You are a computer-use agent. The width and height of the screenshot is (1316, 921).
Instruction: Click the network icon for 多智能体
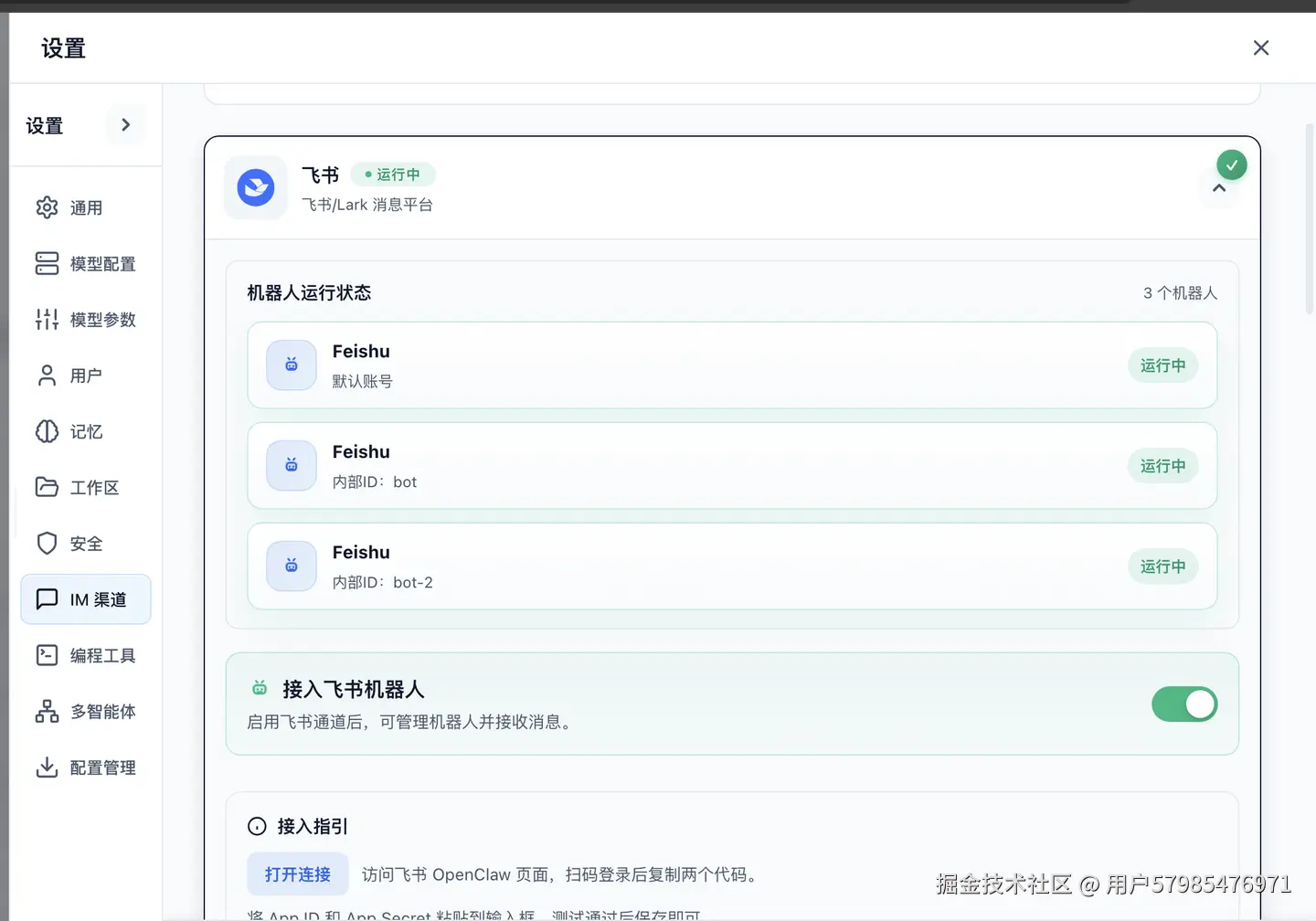[x=47, y=711]
